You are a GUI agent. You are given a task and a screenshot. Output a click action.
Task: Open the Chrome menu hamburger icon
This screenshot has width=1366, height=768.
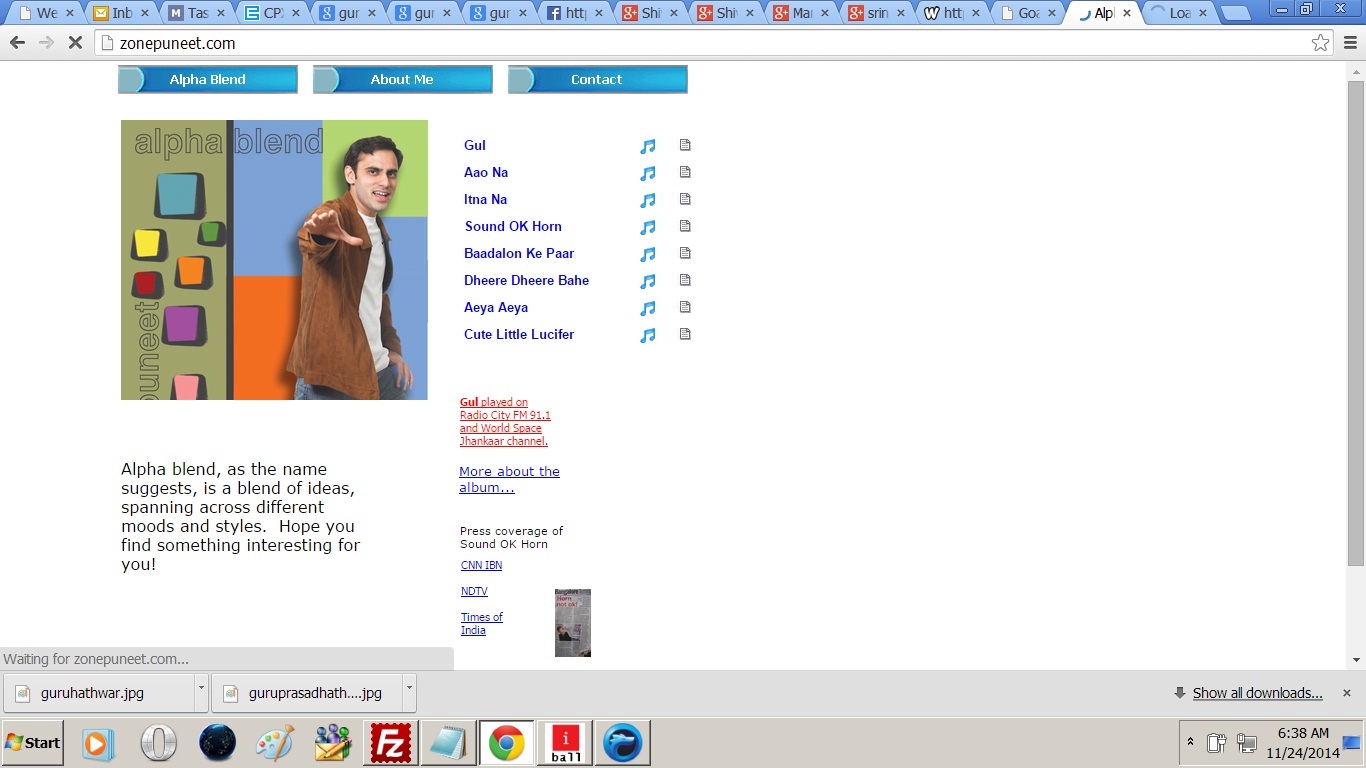pos(1350,43)
